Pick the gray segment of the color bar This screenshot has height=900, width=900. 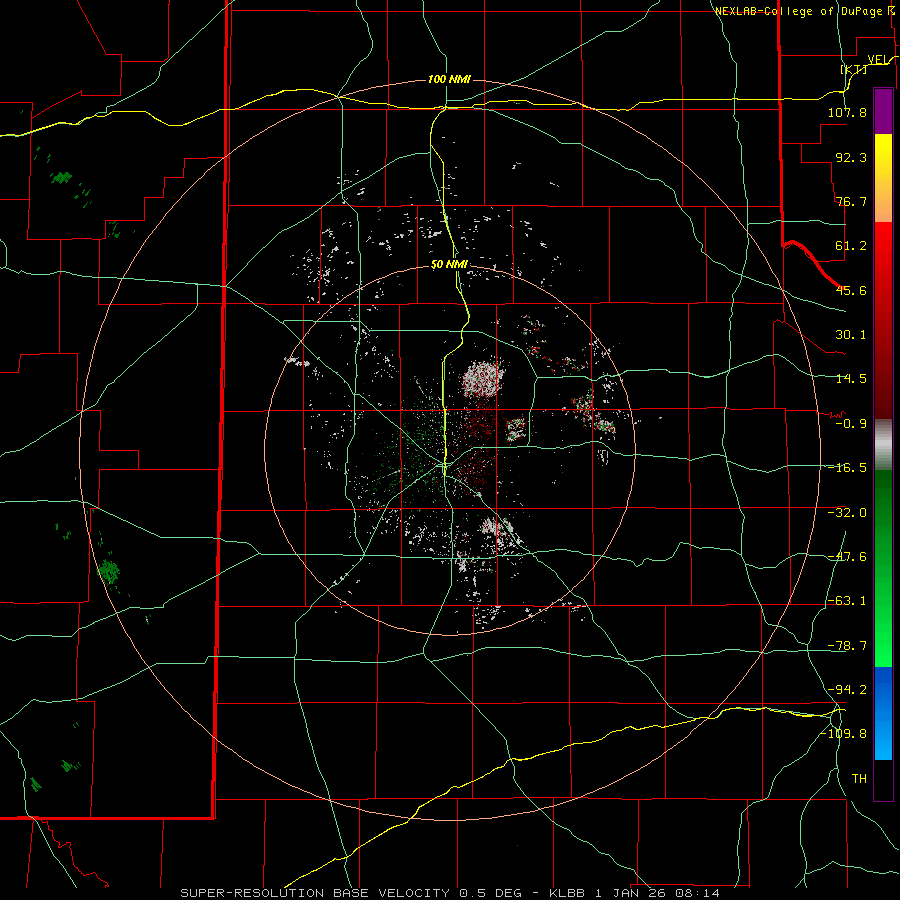click(883, 445)
